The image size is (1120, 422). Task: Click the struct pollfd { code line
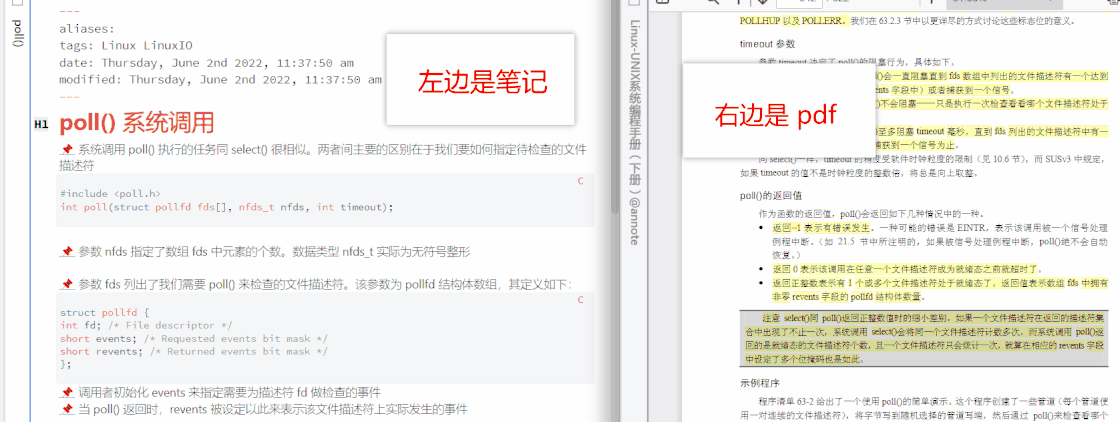click(104, 313)
